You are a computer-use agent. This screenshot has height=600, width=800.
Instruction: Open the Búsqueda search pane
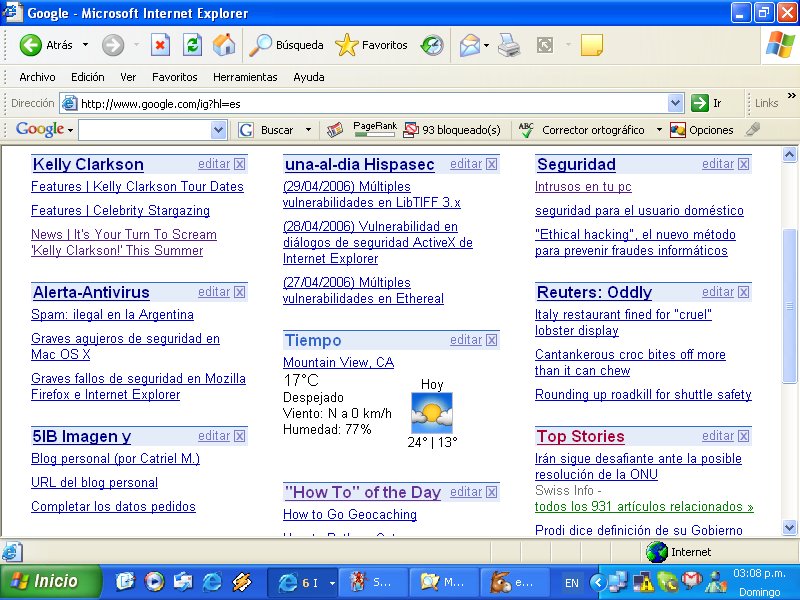coord(286,45)
